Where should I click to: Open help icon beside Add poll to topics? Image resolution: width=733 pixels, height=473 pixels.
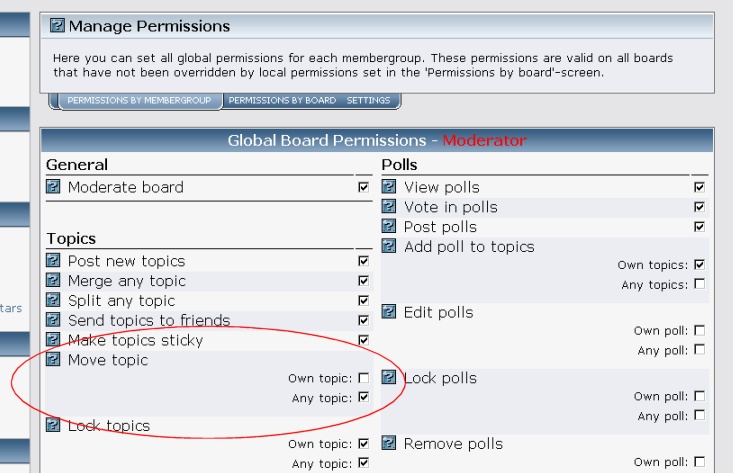389,245
